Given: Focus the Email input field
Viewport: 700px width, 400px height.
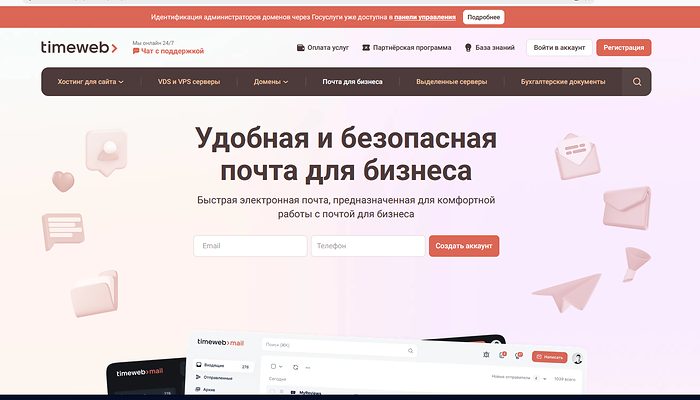Looking at the screenshot, I should click(x=250, y=246).
